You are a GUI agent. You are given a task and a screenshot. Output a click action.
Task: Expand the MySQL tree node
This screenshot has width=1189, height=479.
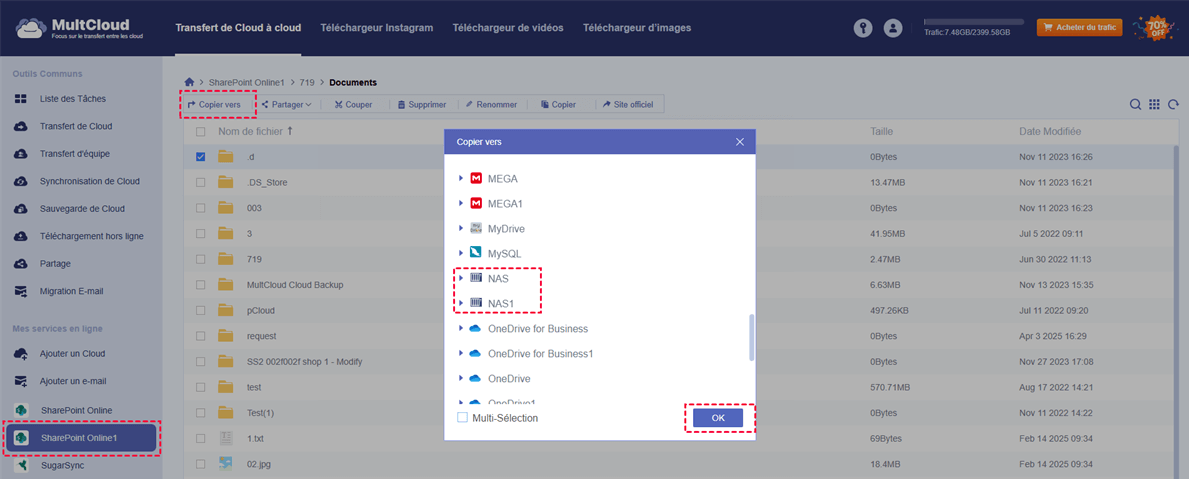pyautogui.click(x=460, y=253)
